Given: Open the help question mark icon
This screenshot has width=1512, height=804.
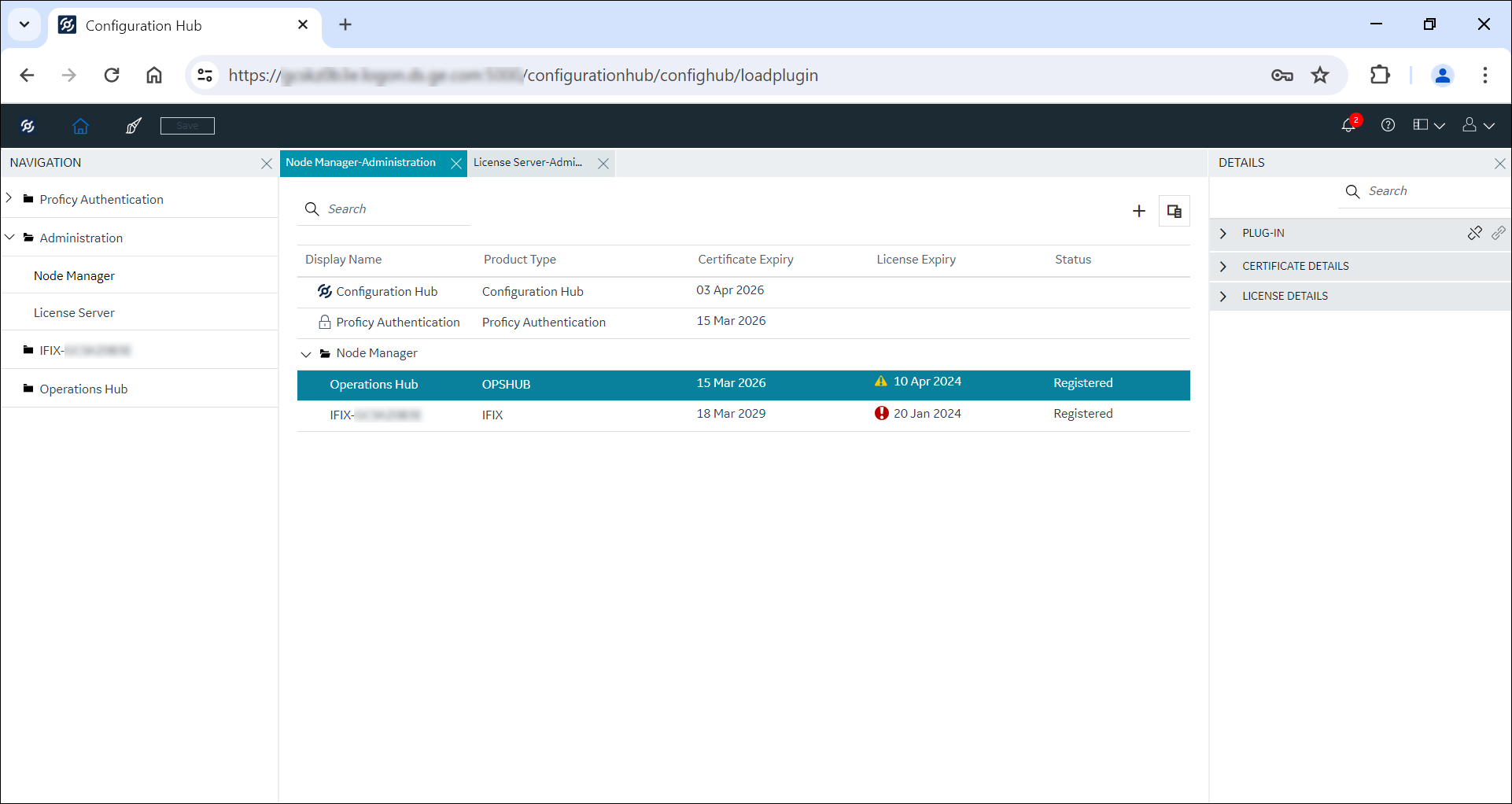Looking at the screenshot, I should pyautogui.click(x=1388, y=125).
